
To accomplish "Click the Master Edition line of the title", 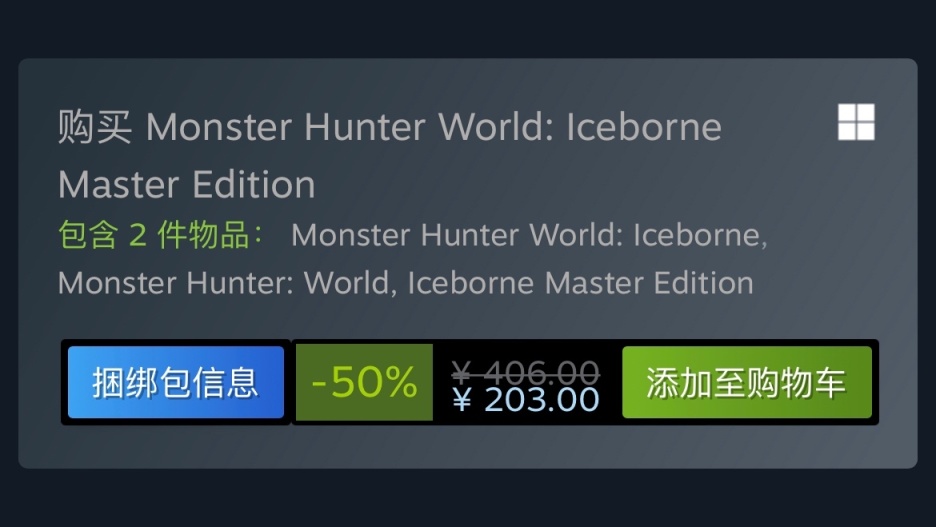I will pyautogui.click(x=187, y=184).
